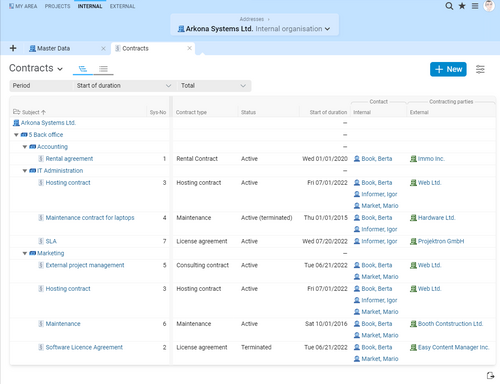The image size is (500, 384).
Task: Click the MY AREA icon in top navigation
Action: (11, 6)
